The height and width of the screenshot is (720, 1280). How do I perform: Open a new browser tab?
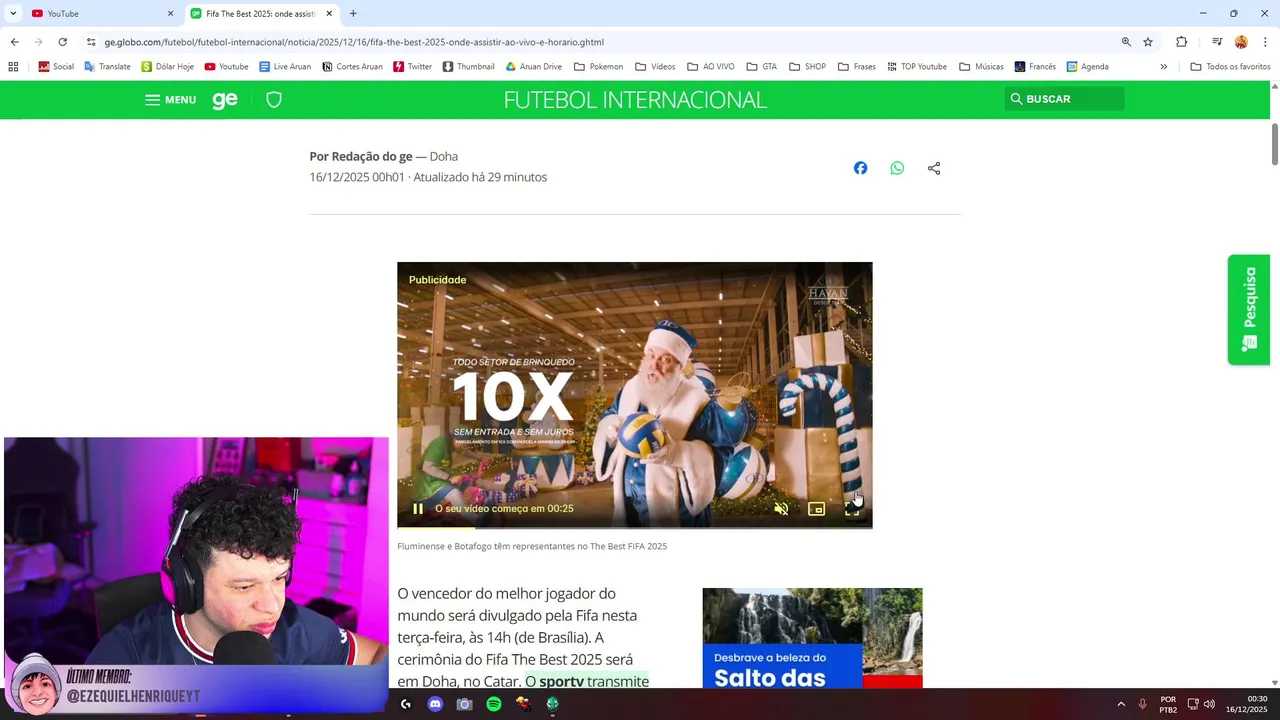pyautogui.click(x=353, y=14)
